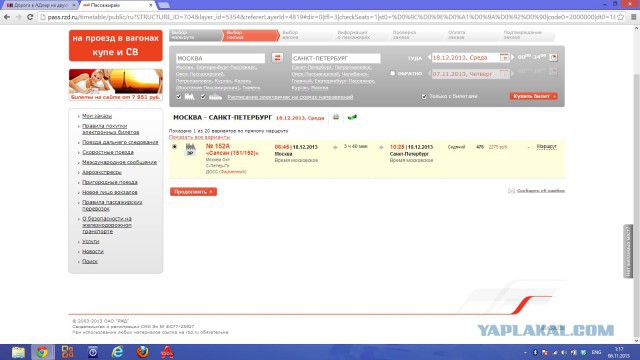Click the ТУДА date field 18.12.2013
The width and height of the screenshot is (640, 360).
[x=465, y=58]
